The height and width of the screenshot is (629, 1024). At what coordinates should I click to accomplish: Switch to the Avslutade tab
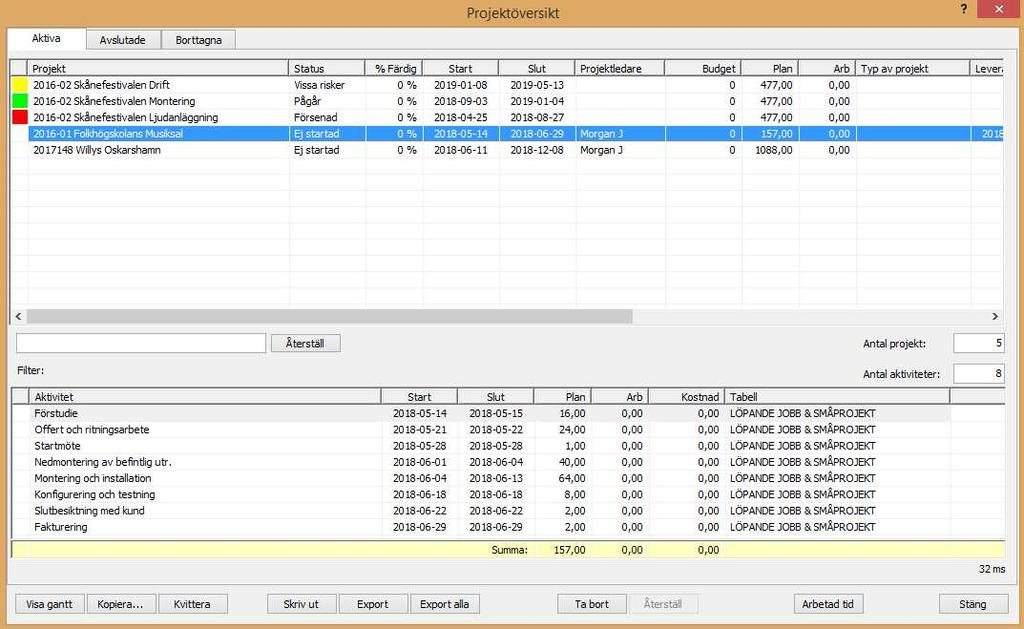tap(123, 40)
